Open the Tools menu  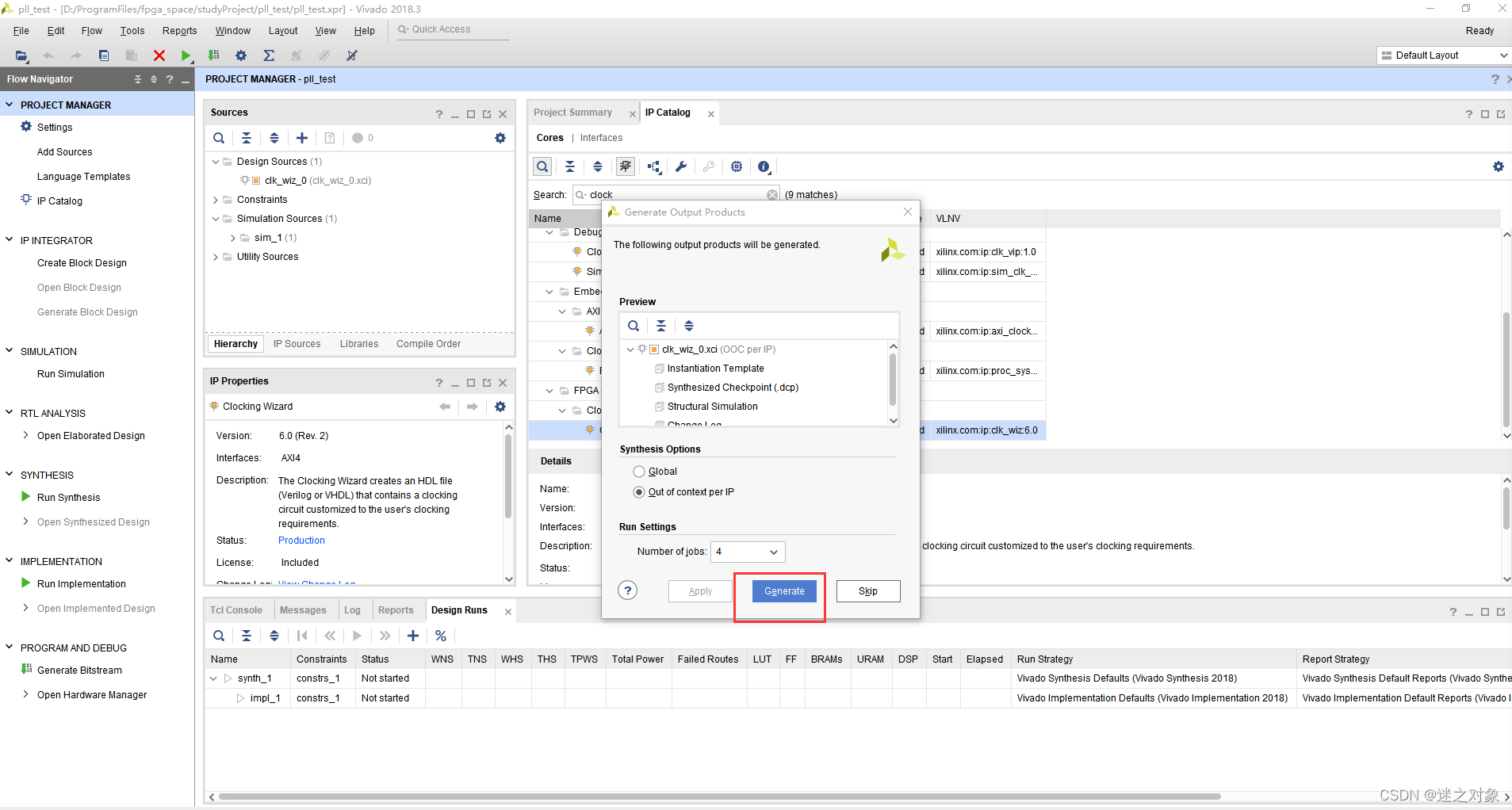tap(132, 31)
